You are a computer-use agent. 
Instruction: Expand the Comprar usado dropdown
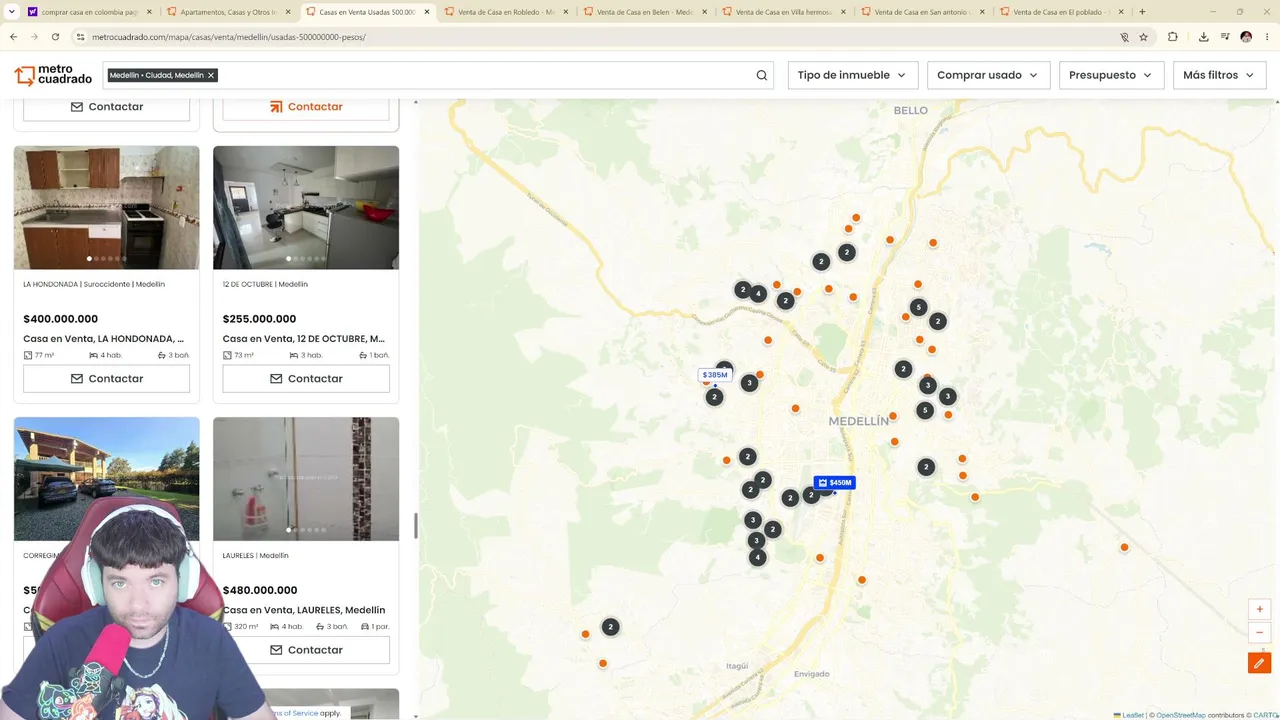tap(987, 75)
